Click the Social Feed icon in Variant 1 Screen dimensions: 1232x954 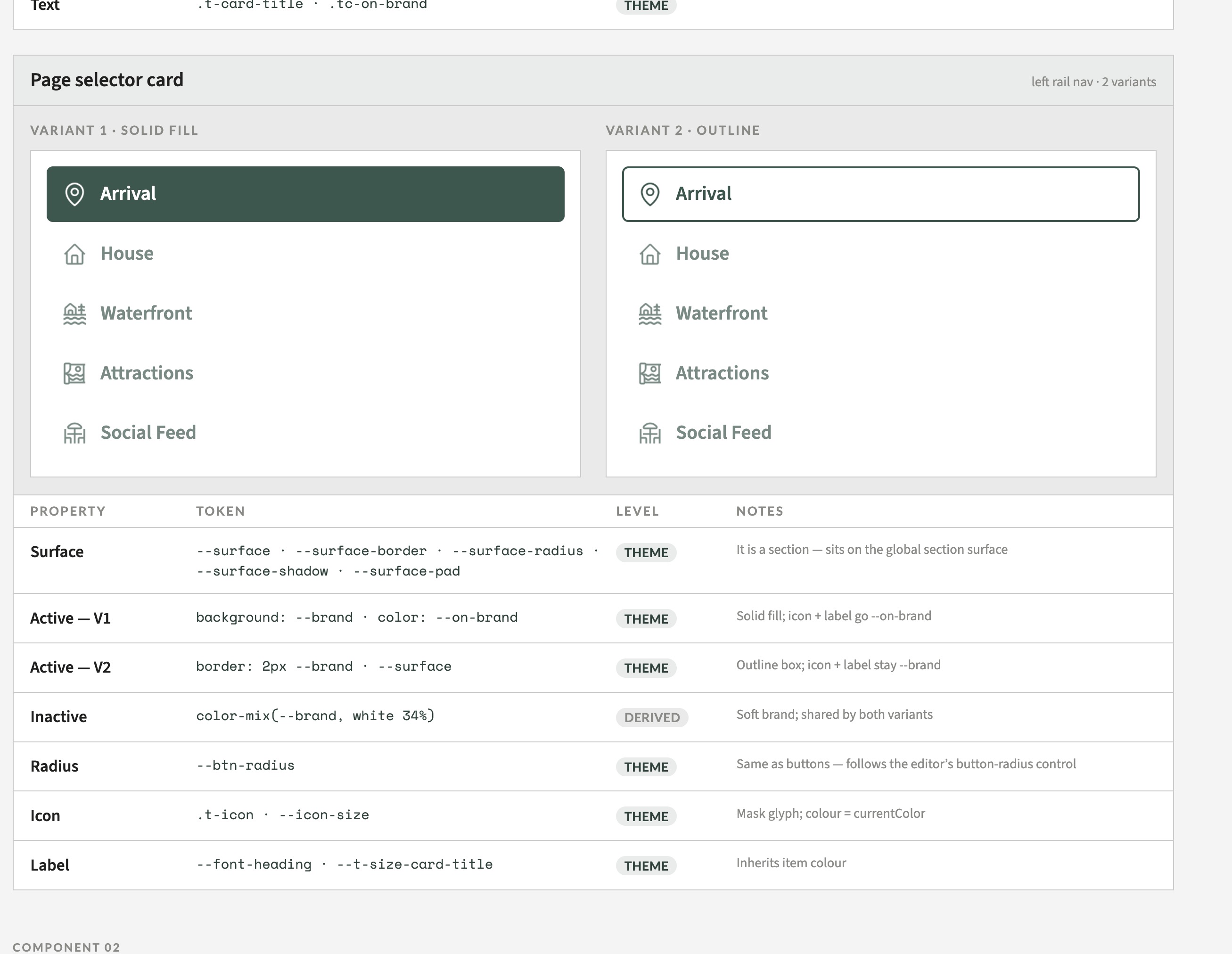(x=74, y=433)
